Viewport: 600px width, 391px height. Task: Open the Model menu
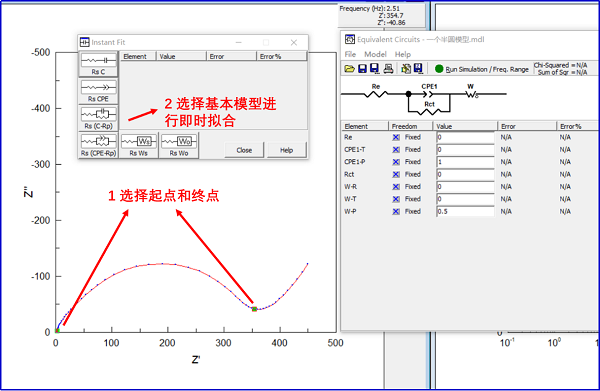tap(375, 54)
